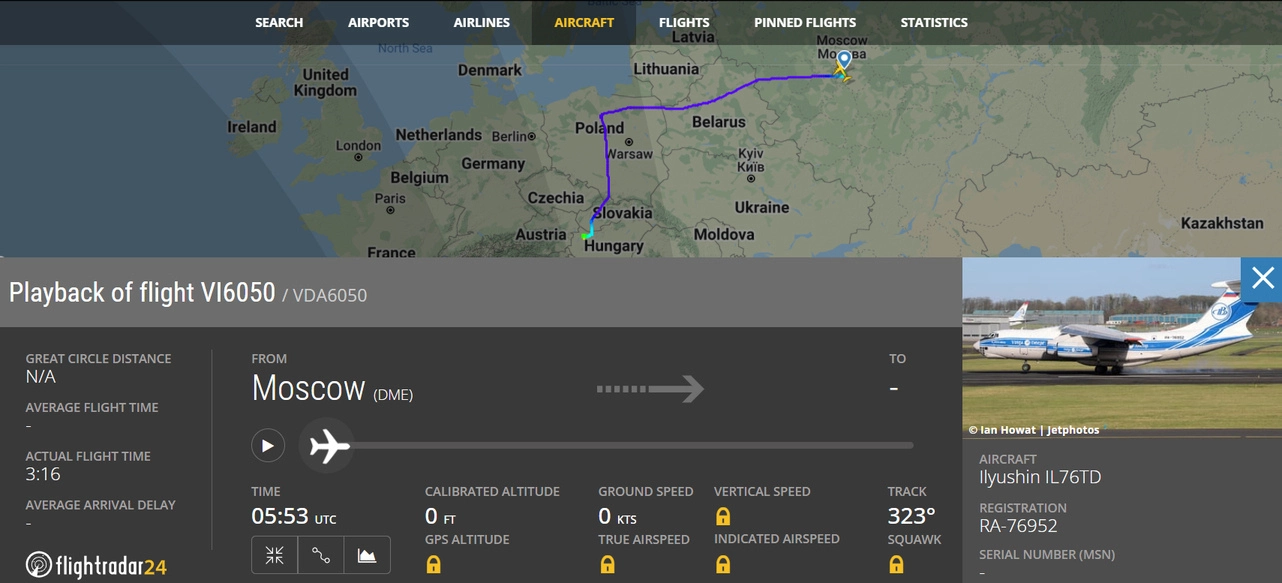The image size is (1282, 583).
Task: Toggle the flight route path icon
Action: coord(321,556)
